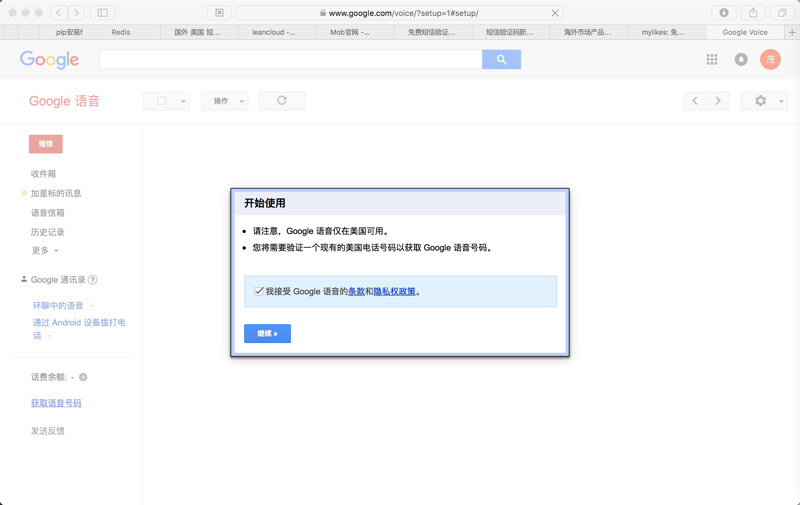
Task: Open 收件箱 in sidebar
Action: [43, 174]
